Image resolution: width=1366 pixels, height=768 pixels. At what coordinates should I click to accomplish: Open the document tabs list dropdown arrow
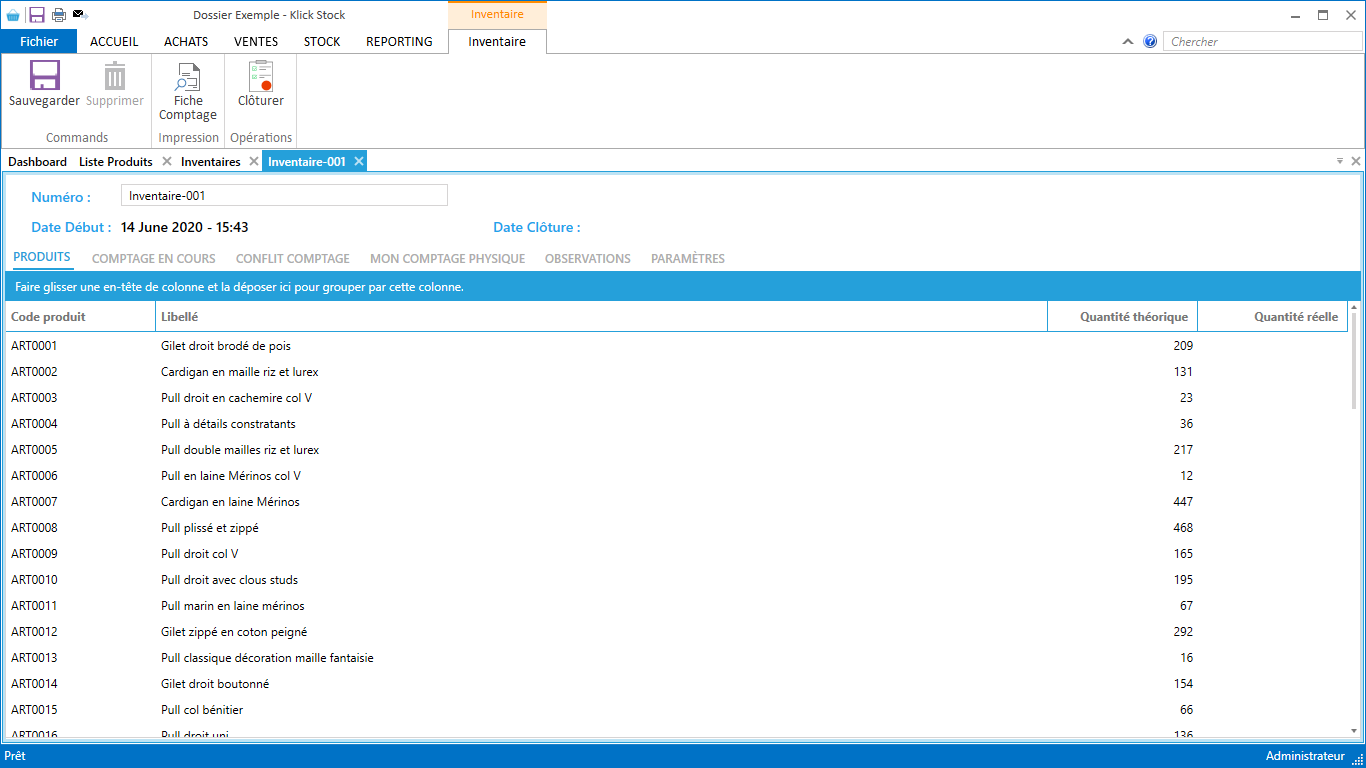(1340, 161)
